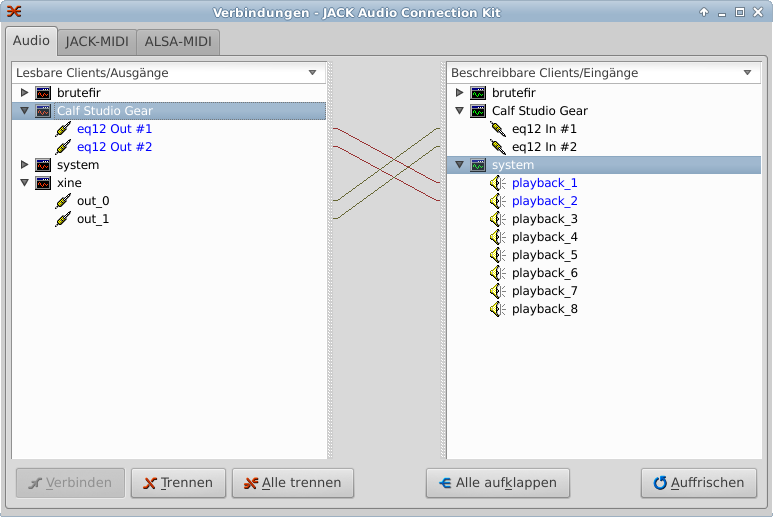Image resolution: width=773 pixels, height=517 pixels.
Task: Click Lesbare Clients/Ausgänge header sort arrow
Action: coord(312,73)
